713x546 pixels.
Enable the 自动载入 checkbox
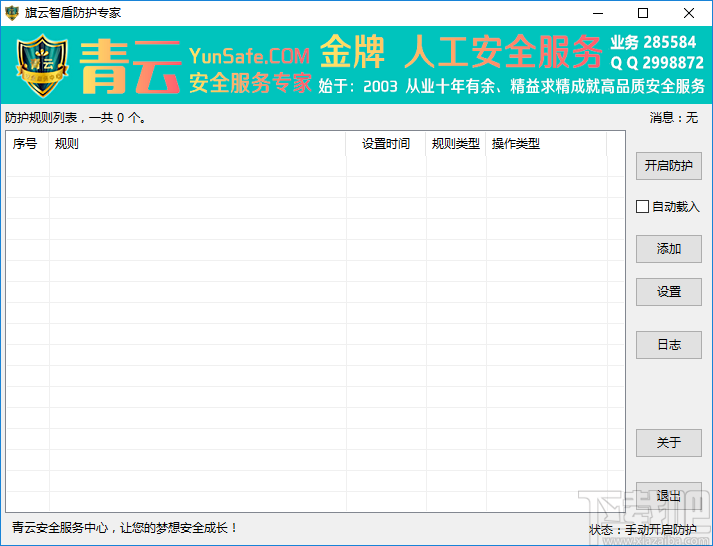(642, 207)
